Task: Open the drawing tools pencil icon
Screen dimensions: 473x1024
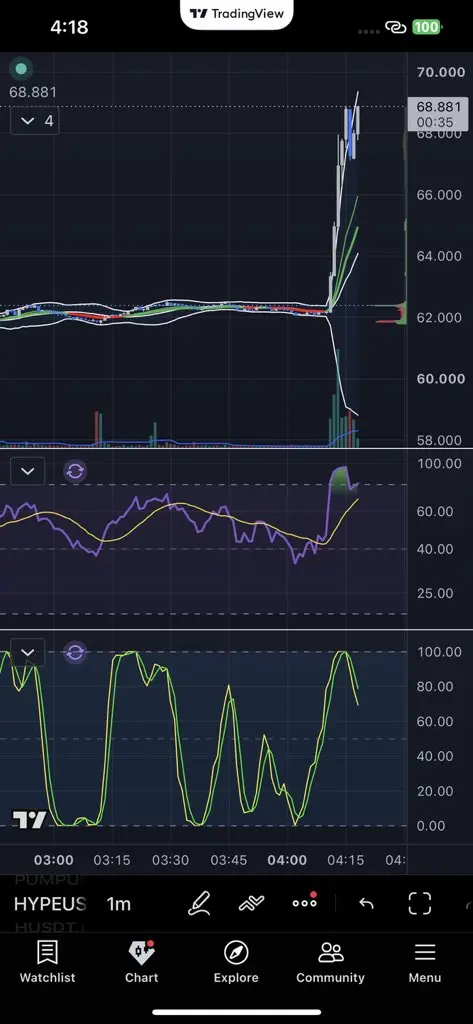Action: click(200, 903)
